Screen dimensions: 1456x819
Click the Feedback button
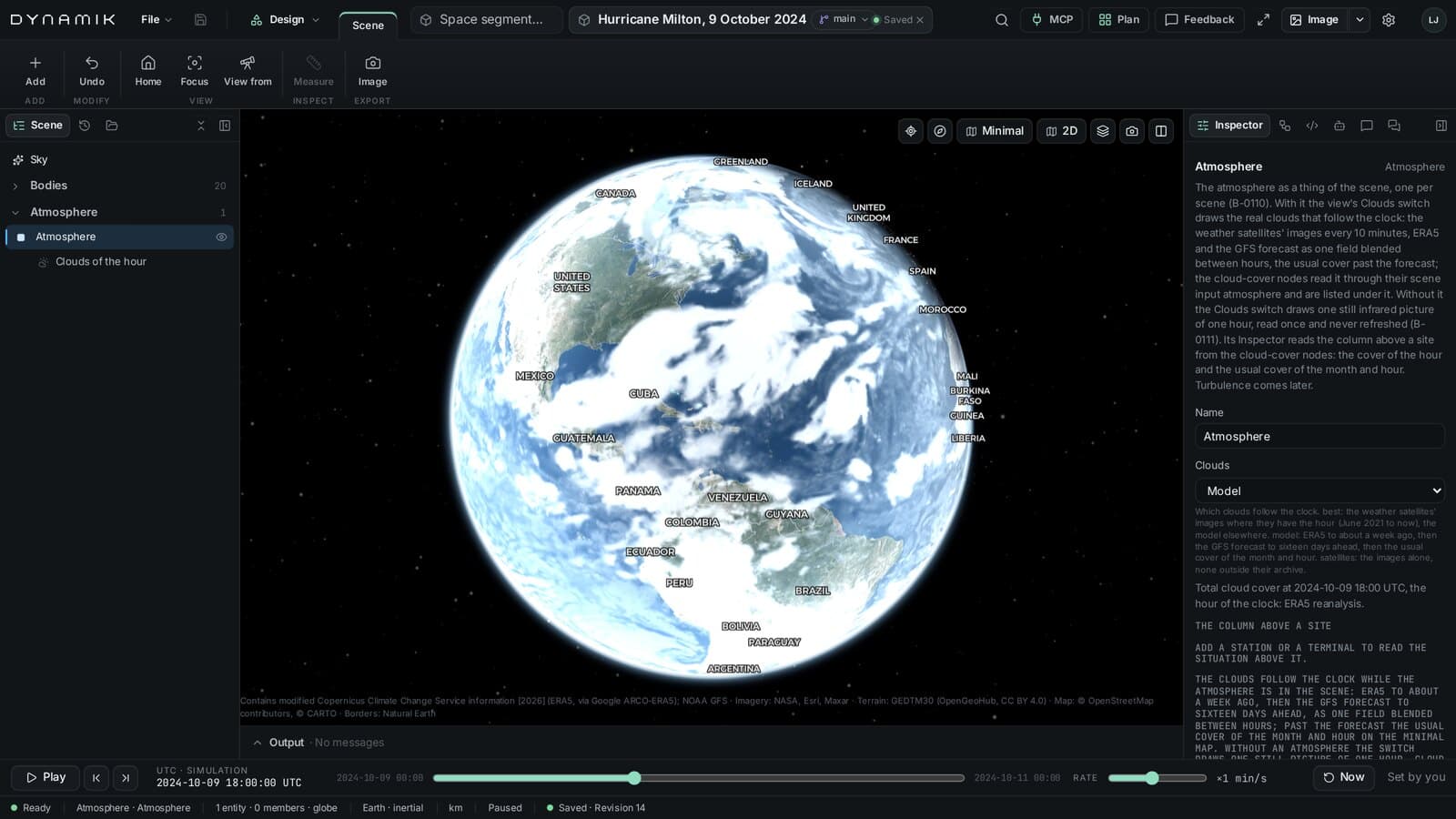(x=1199, y=19)
